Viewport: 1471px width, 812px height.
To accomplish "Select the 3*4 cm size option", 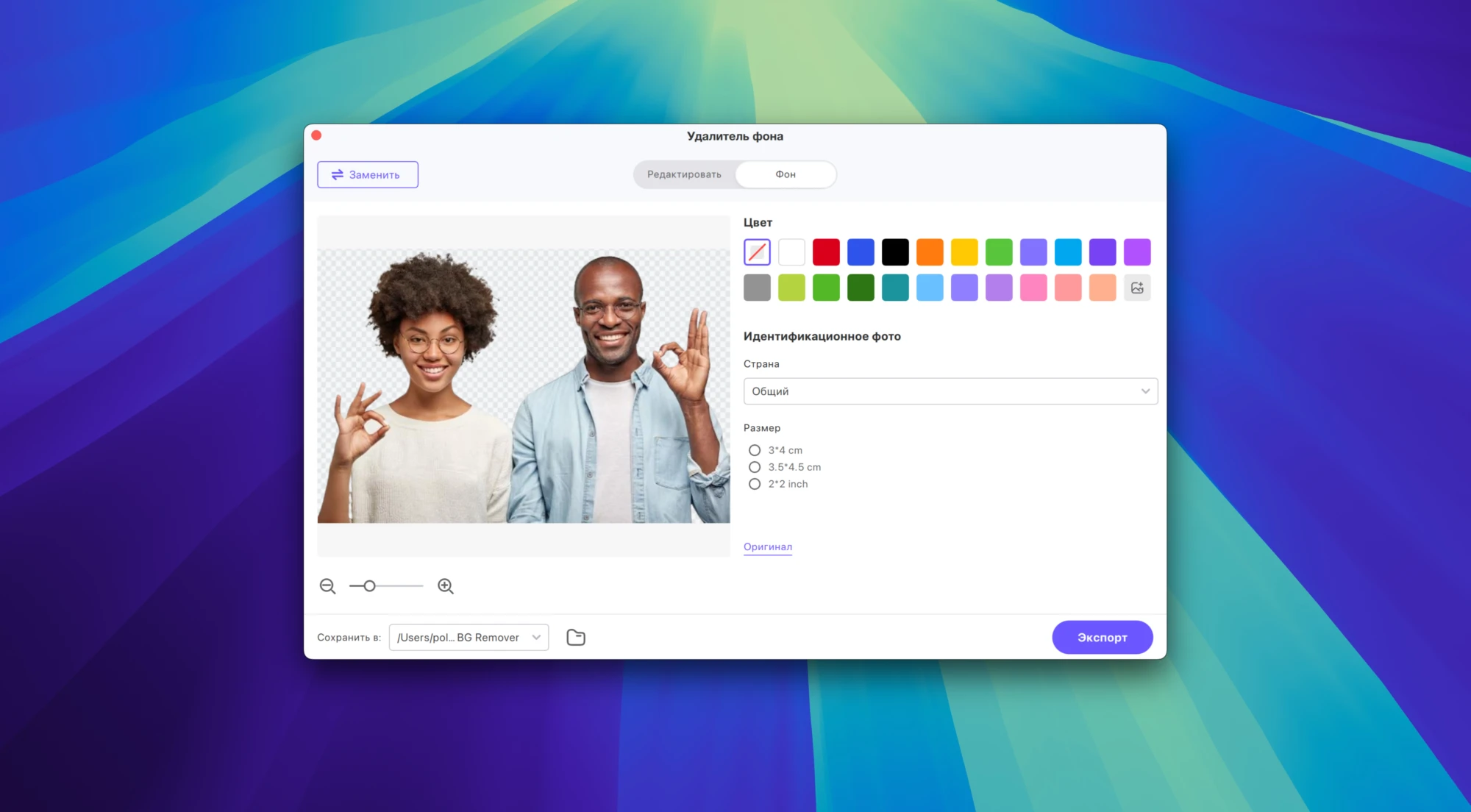I will click(755, 450).
